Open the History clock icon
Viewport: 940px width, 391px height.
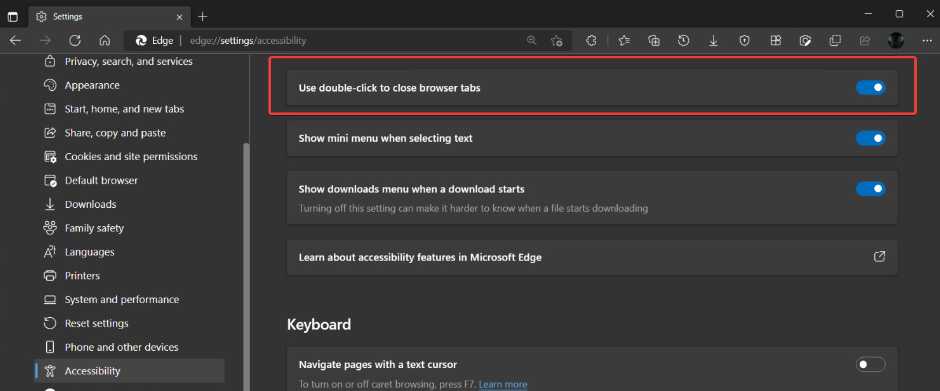[x=683, y=41]
